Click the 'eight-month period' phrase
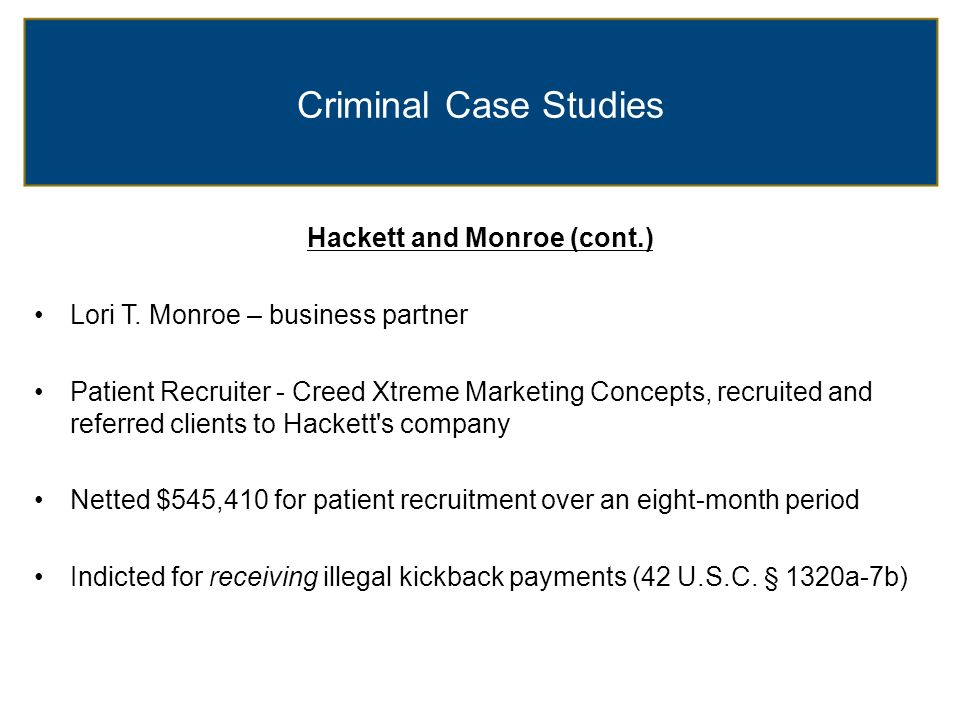This screenshot has height=720, width=960. coord(748,500)
